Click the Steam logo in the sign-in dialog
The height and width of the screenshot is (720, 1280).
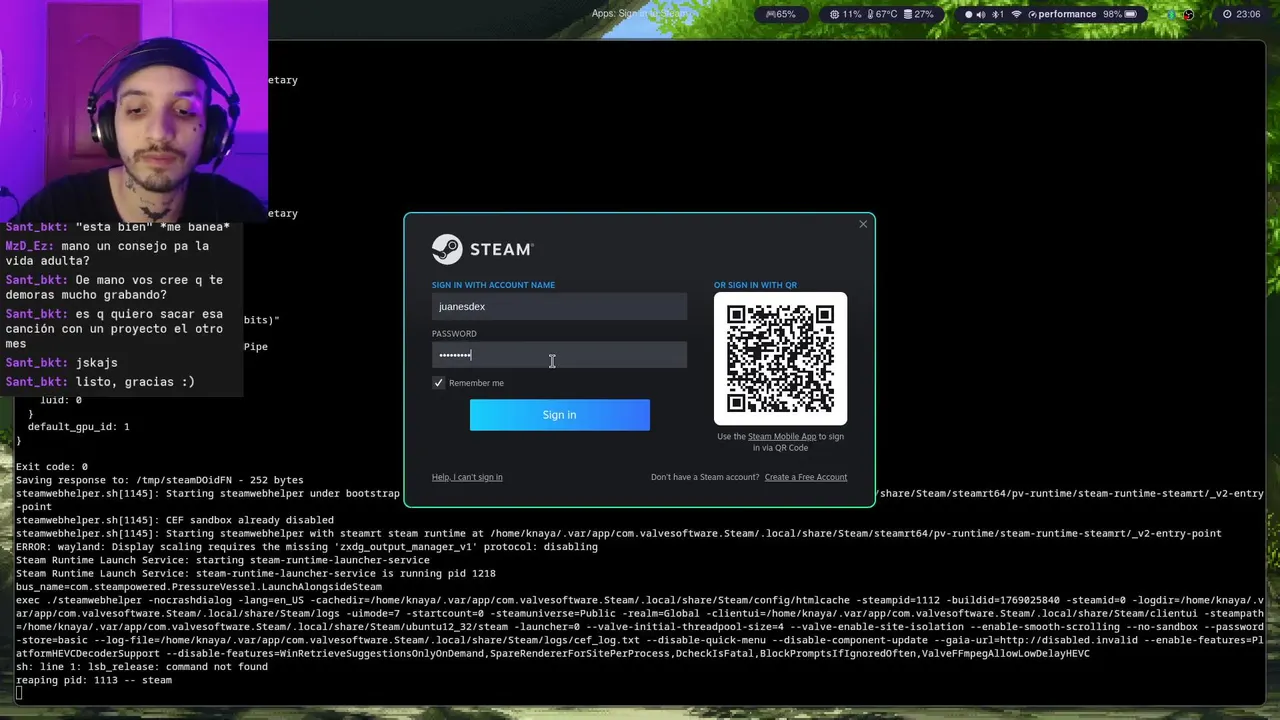pos(483,249)
